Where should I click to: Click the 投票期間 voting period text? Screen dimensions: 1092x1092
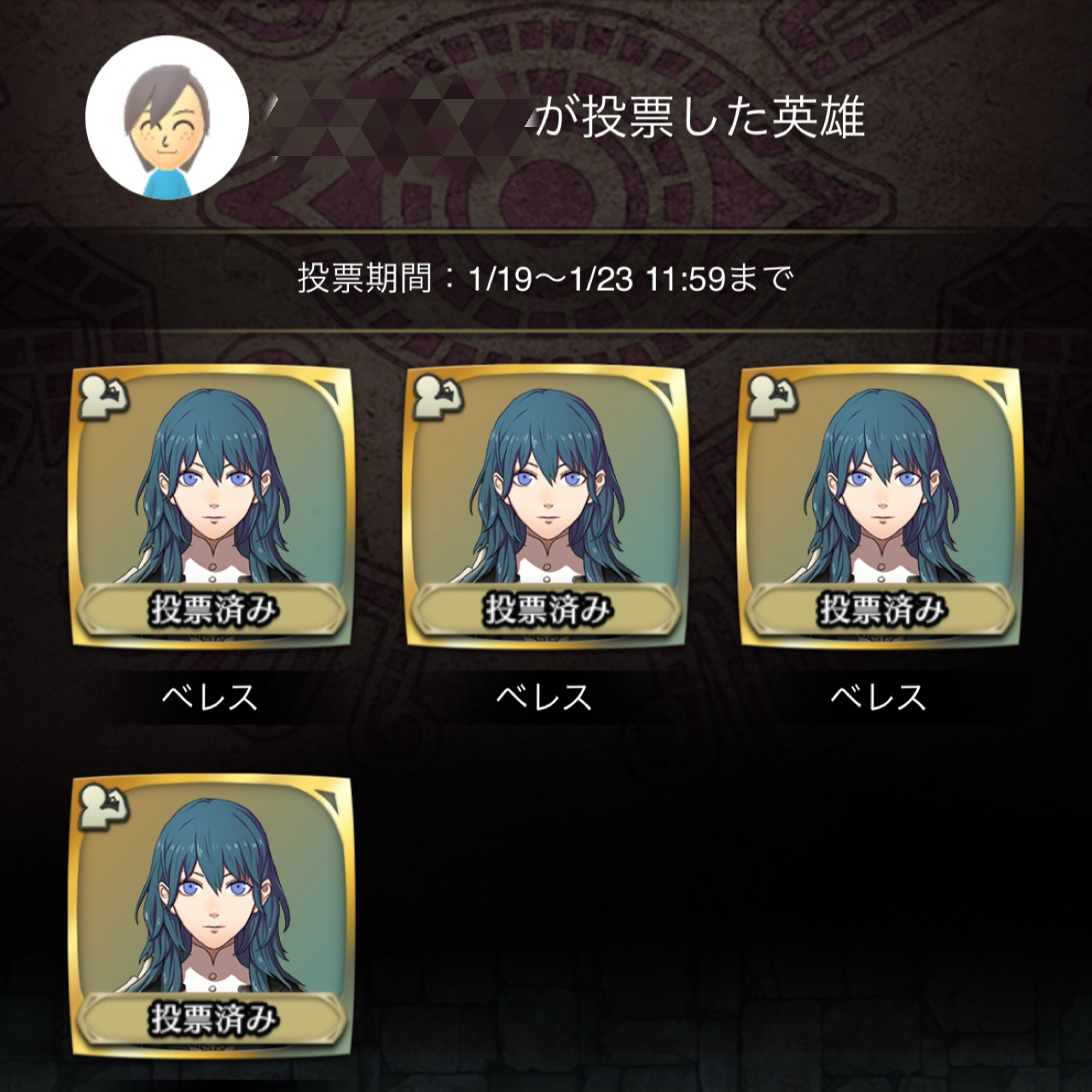(545, 278)
